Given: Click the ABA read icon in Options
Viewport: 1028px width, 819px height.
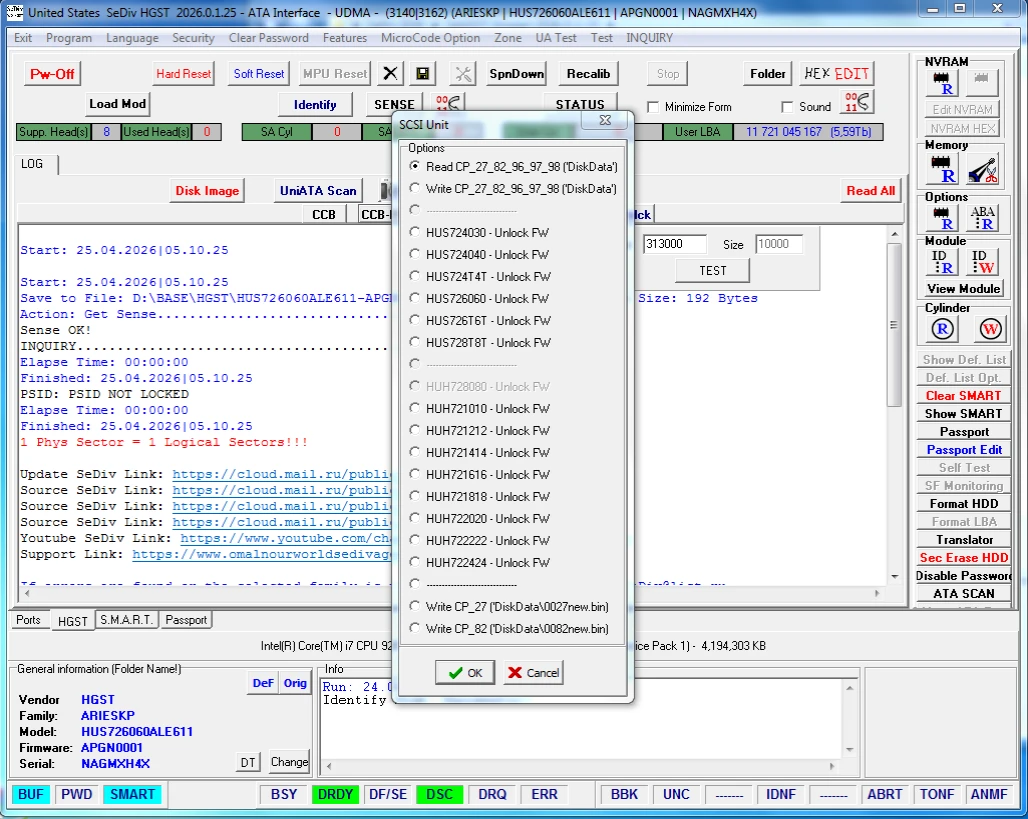Looking at the screenshot, I should pos(983,218).
